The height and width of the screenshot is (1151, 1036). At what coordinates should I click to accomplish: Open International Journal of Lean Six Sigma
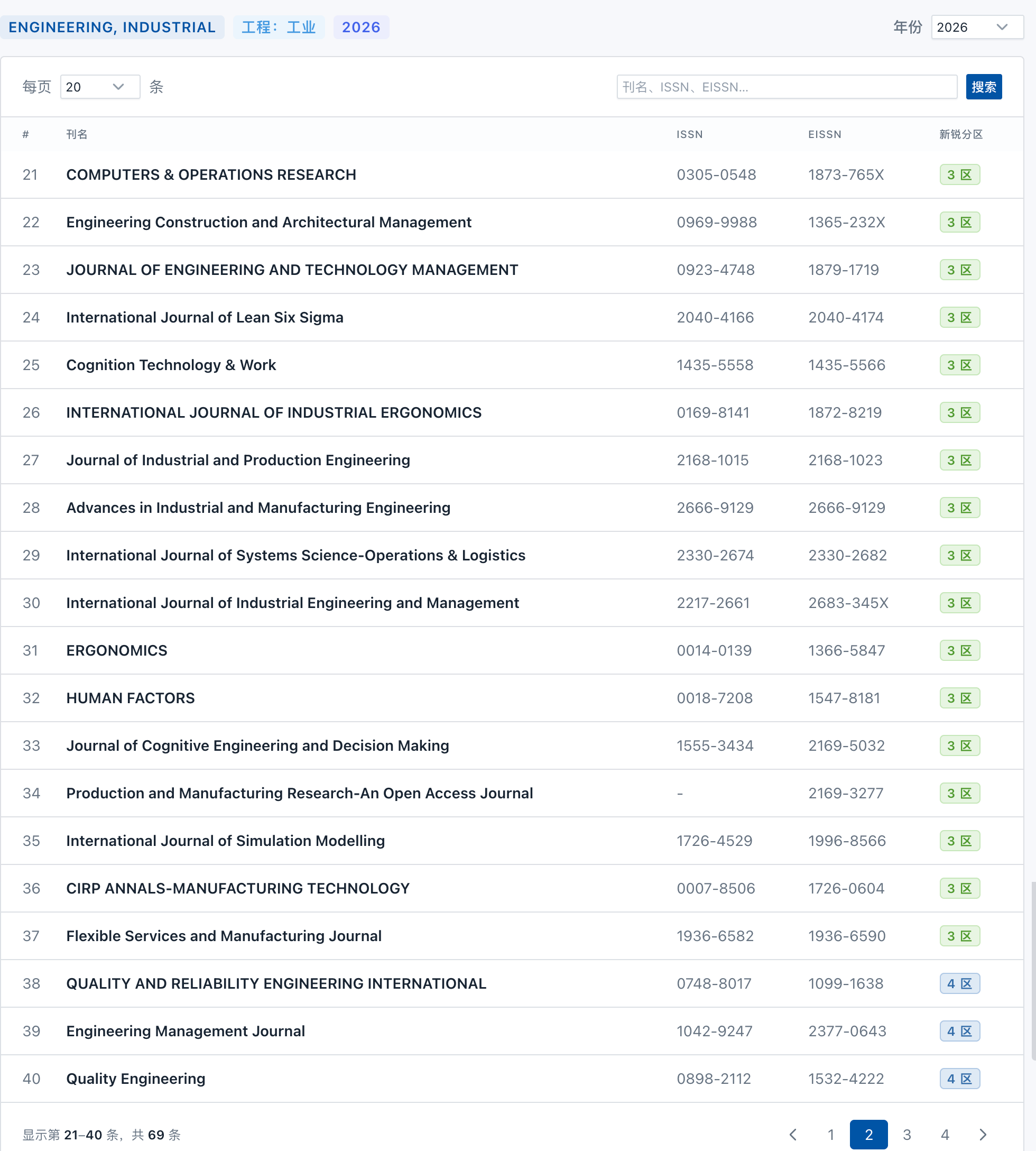(x=205, y=318)
